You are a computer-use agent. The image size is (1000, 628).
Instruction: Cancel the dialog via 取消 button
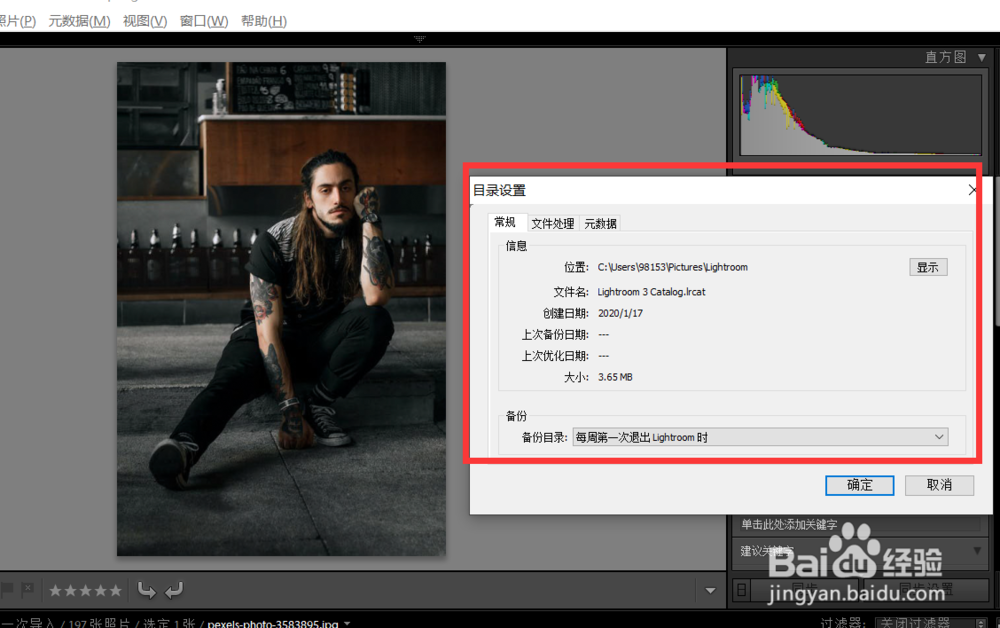point(939,485)
